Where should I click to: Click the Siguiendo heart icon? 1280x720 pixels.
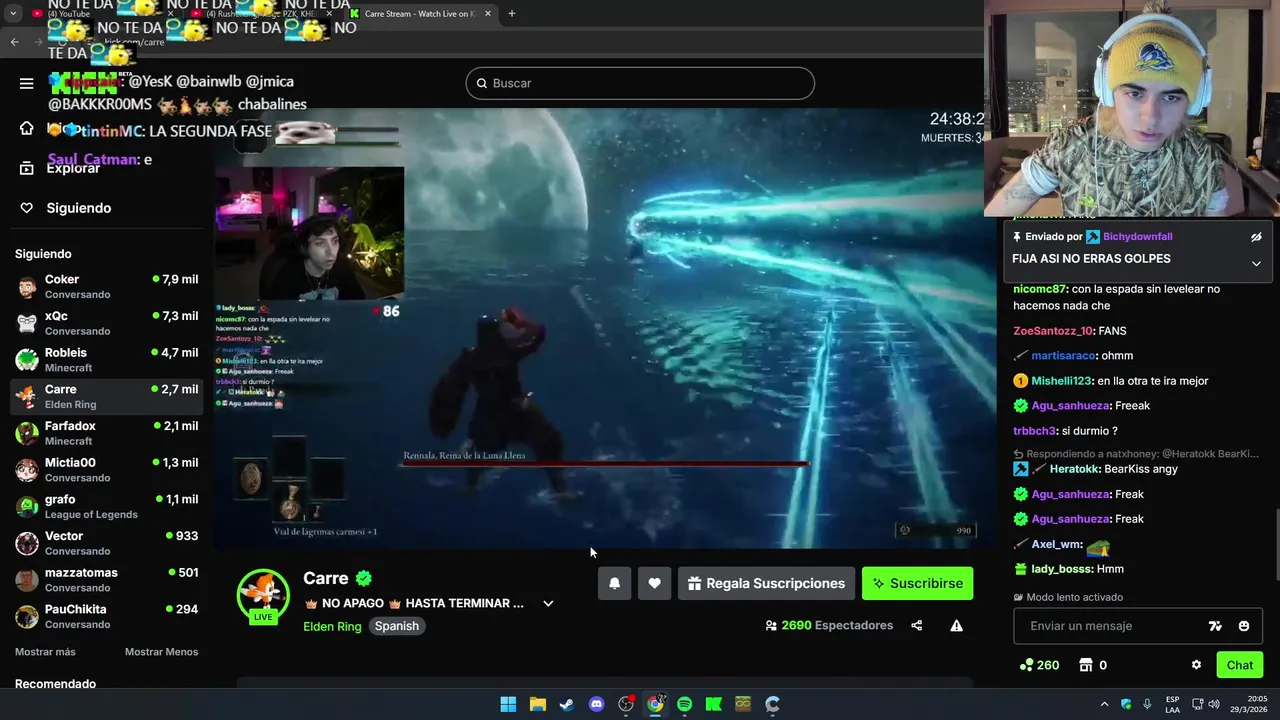click(x=27, y=208)
